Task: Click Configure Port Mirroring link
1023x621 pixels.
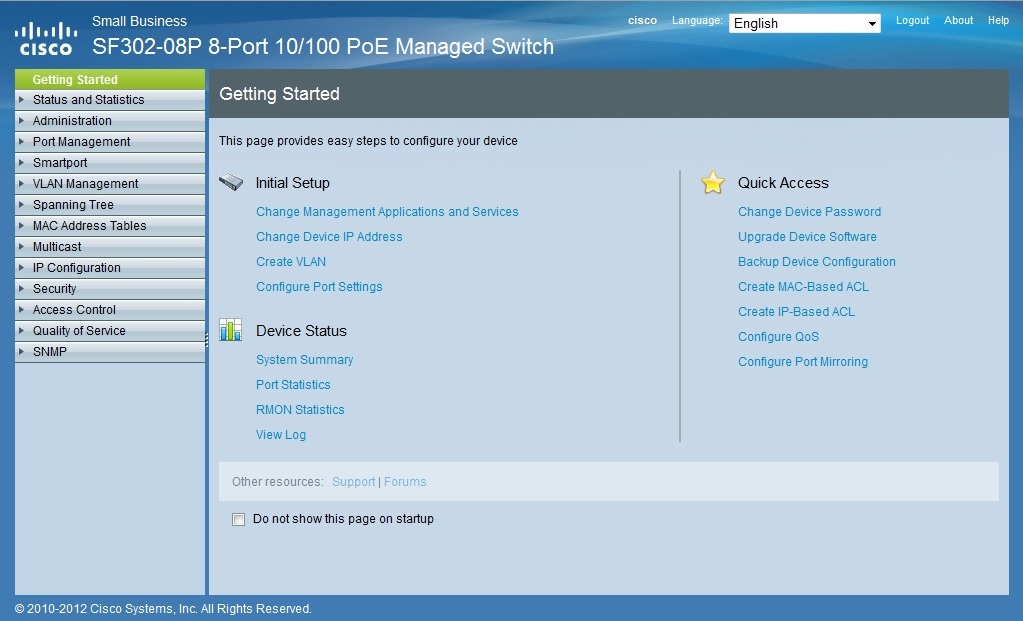Action: coord(803,362)
